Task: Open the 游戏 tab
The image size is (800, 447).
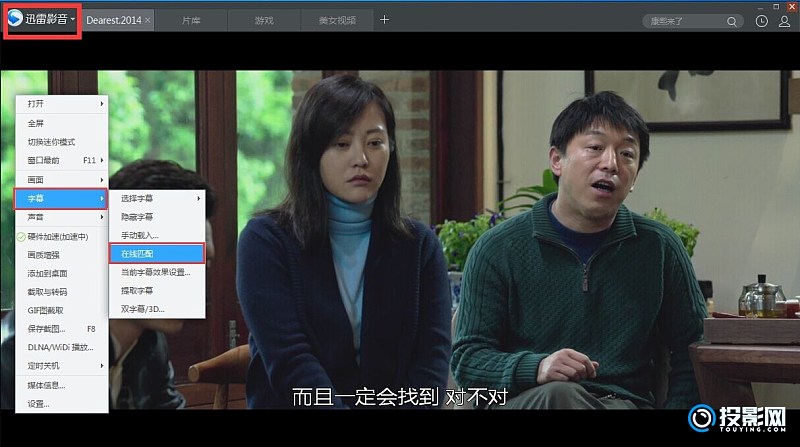Action: tap(264, 20)
